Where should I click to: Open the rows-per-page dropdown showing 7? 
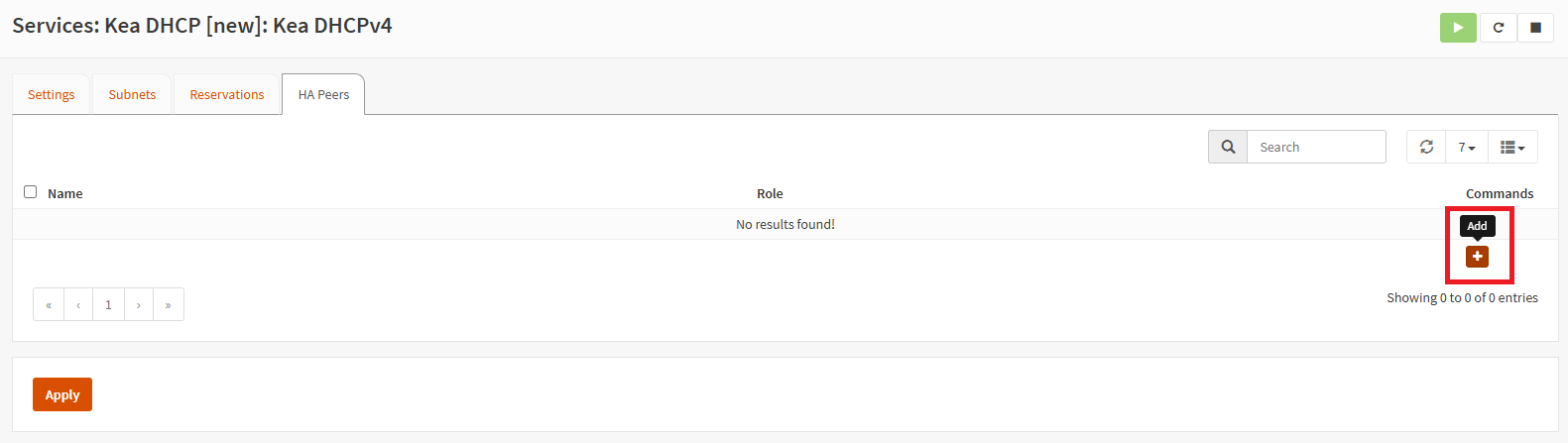click(1467, 147)
